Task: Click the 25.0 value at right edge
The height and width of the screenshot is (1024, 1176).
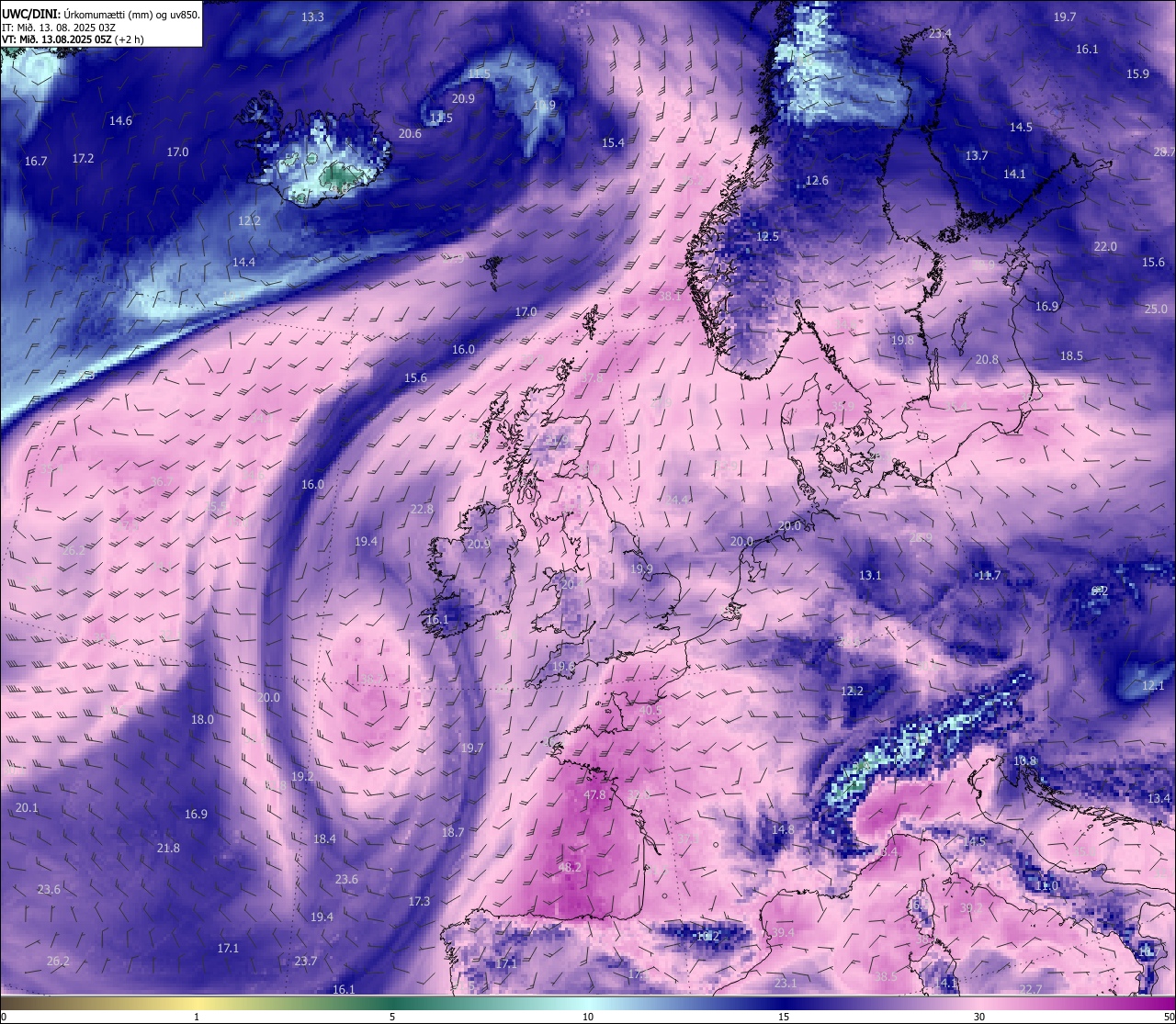Action: click(1156, 309)
